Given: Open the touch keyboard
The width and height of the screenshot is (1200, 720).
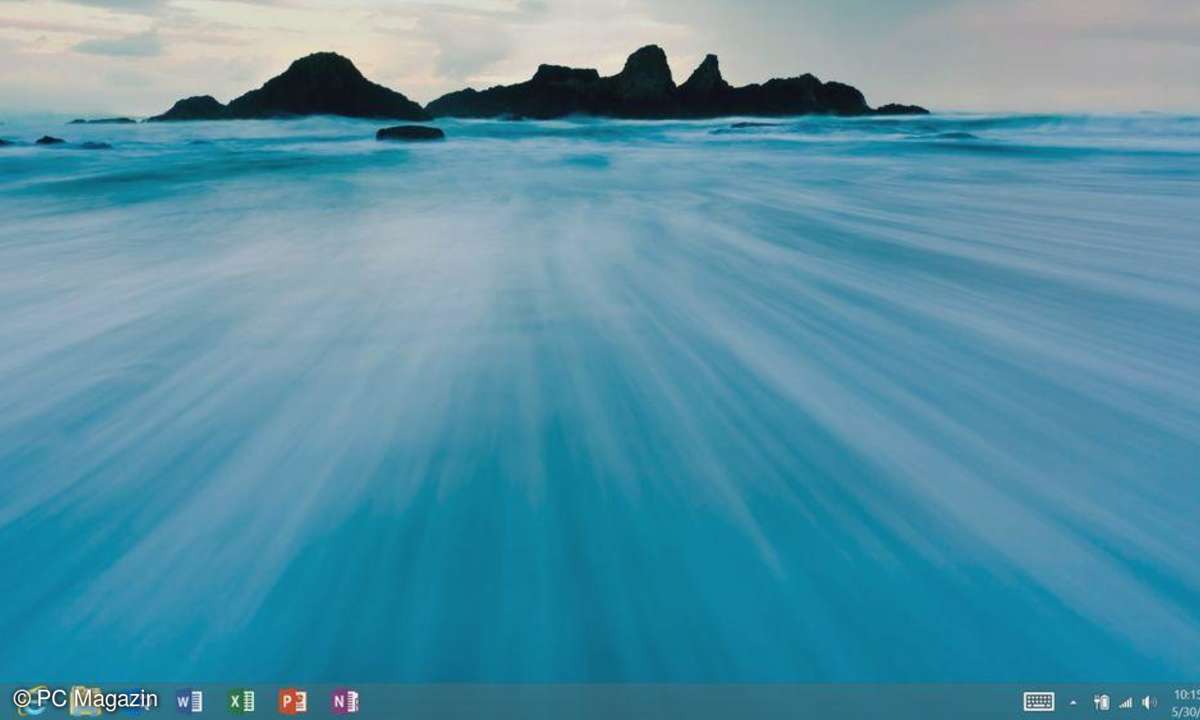Looking at the screenshot, I should (x=1039, y=701).
